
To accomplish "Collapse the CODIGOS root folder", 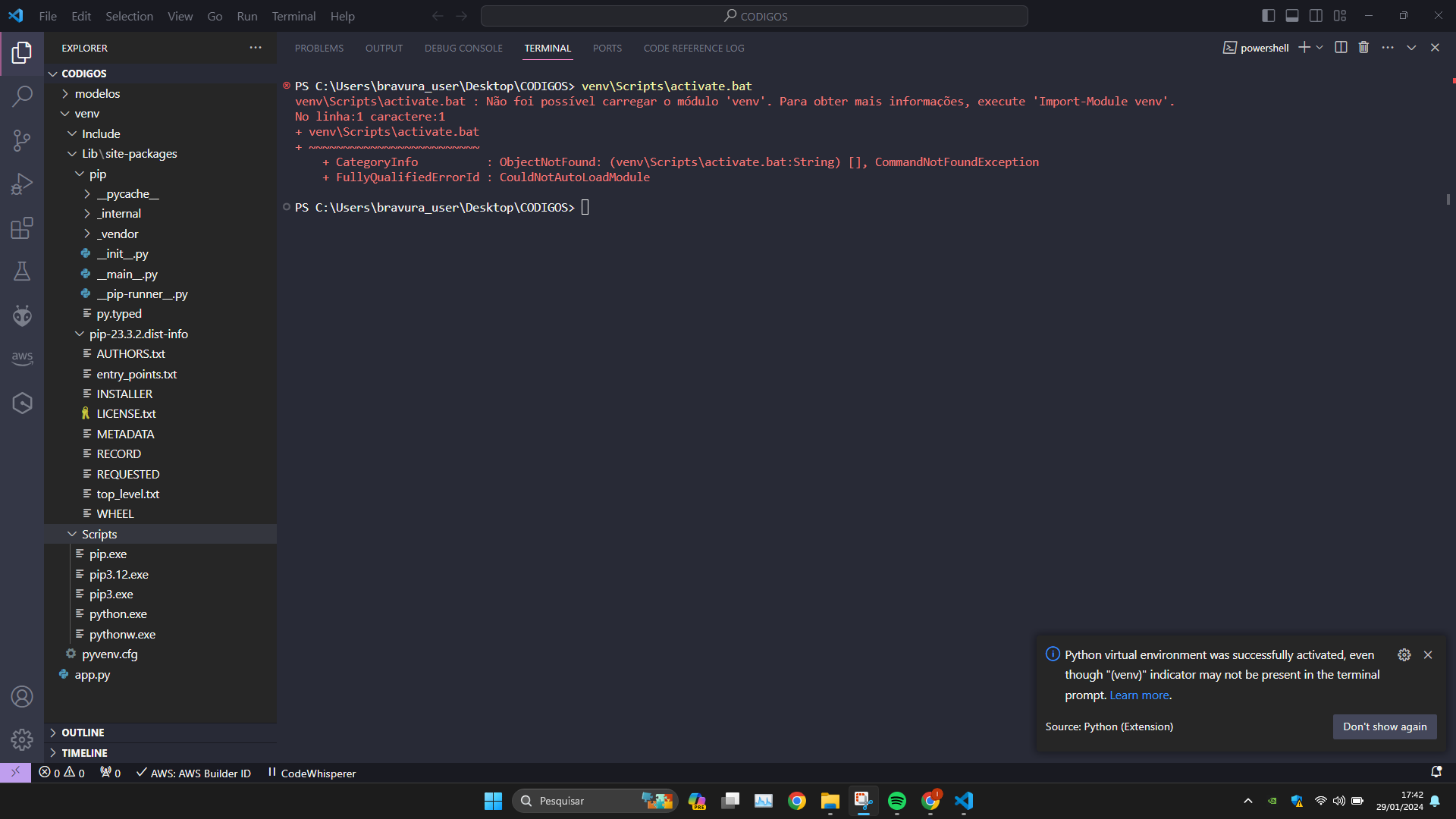I will point(161,74).
